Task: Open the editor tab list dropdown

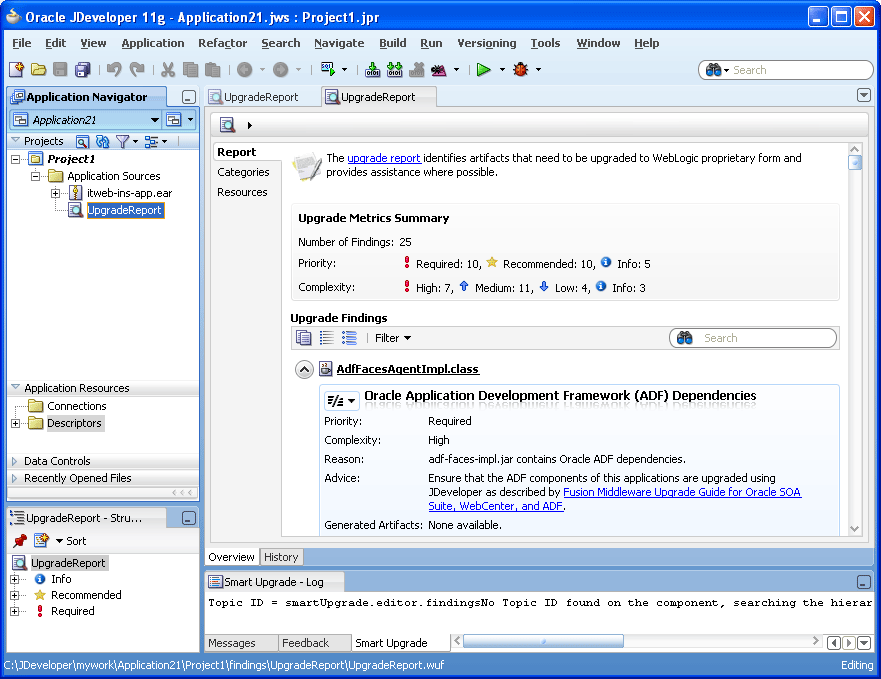Action: (x=864, y=95)
